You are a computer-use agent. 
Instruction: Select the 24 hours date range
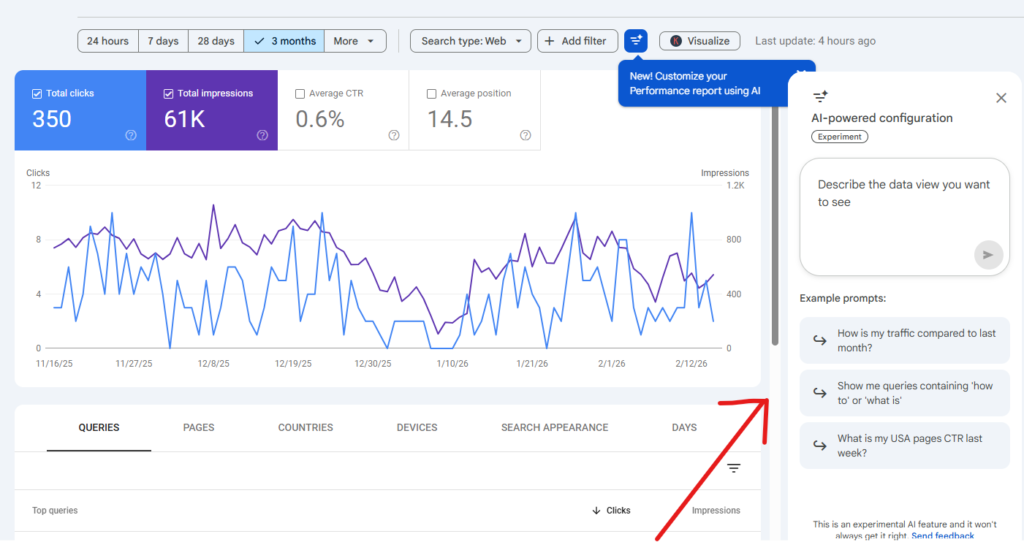coord(108,41)
